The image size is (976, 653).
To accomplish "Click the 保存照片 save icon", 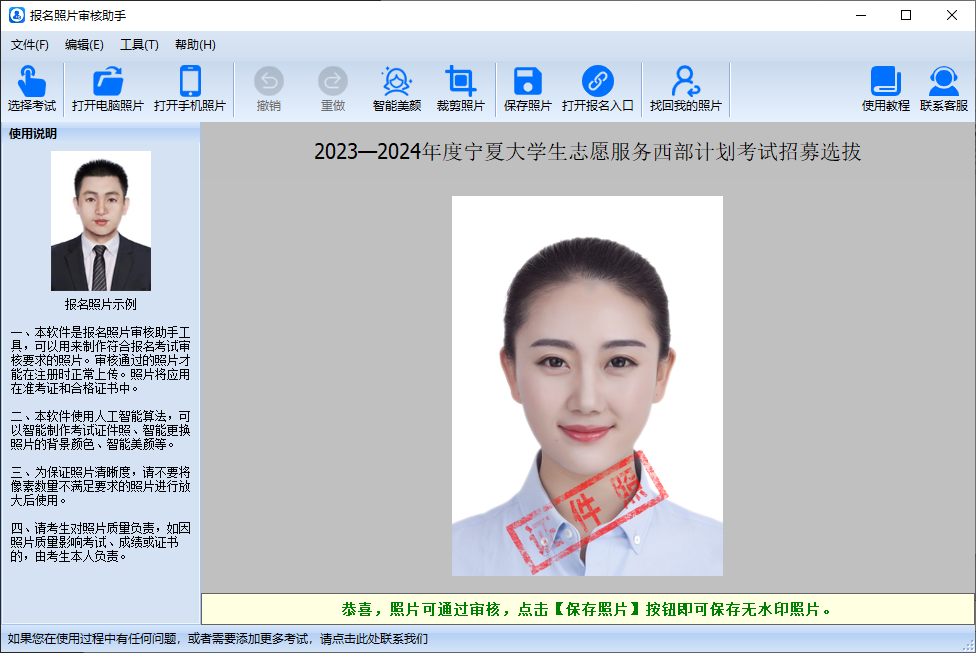I will tap(528, 82).
